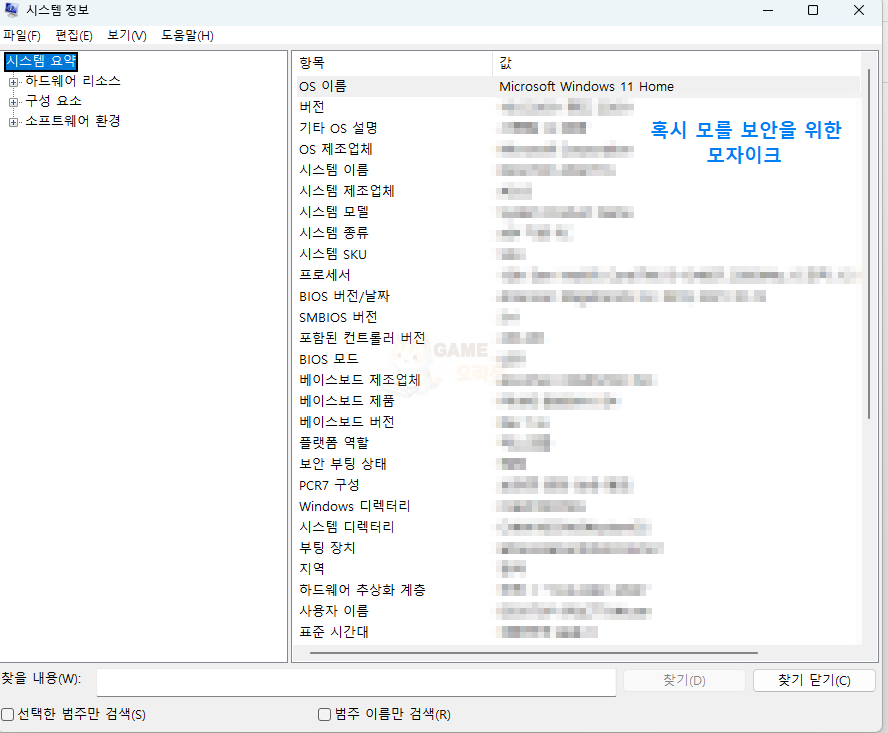The width and height of the screenshot is (888, 733).
Task: Click the Microsoft Windows 11 Home value
Action: (x=586, y=87)
